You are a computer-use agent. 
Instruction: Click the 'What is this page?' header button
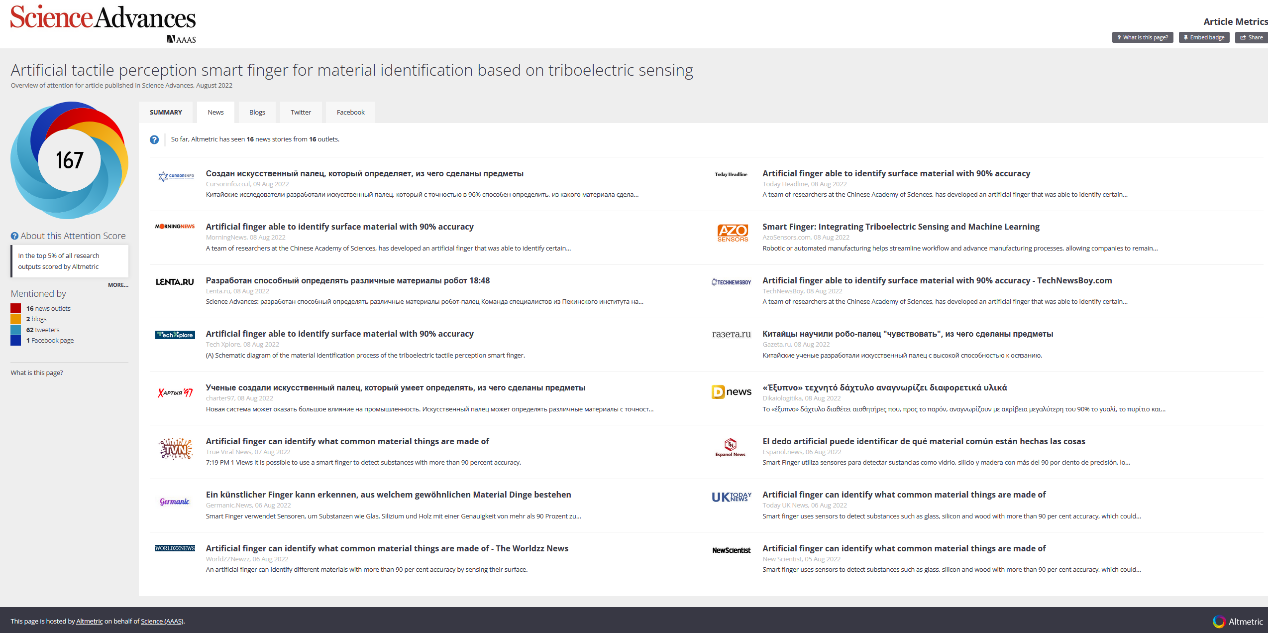1143,37
